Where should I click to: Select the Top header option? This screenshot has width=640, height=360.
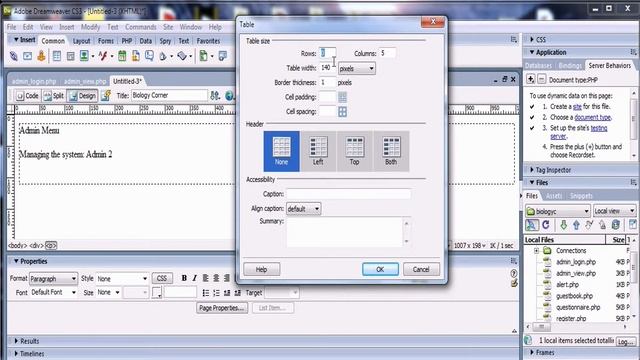point(354,151)
